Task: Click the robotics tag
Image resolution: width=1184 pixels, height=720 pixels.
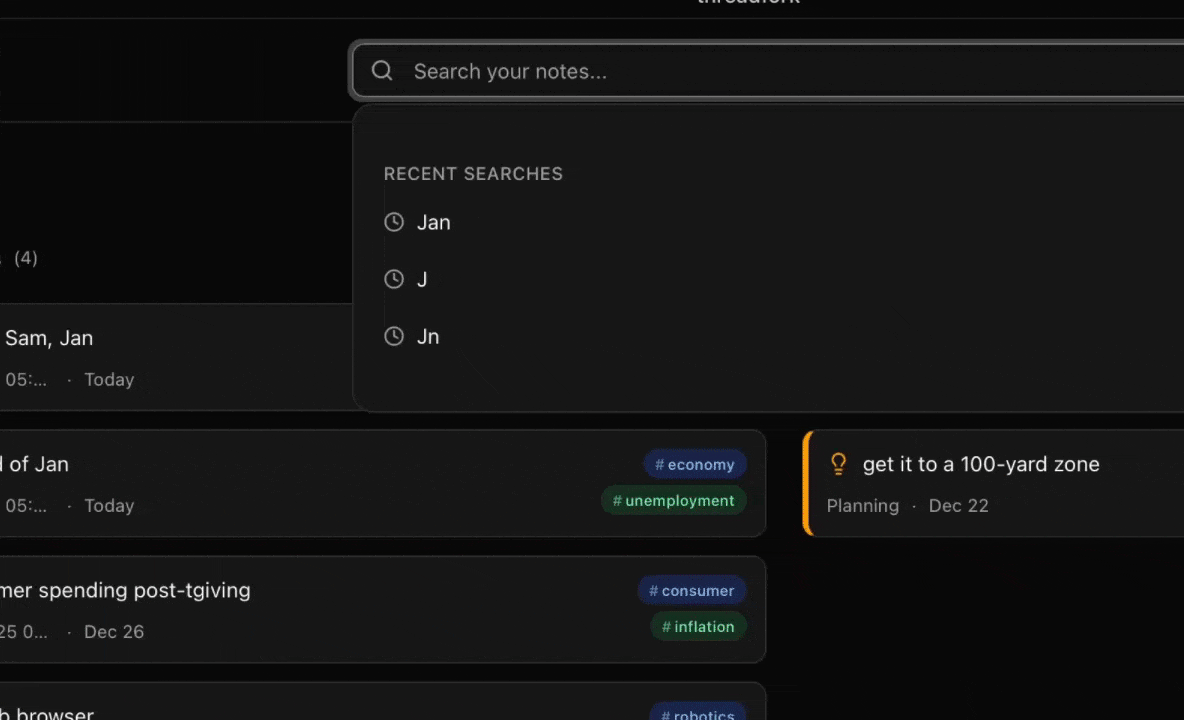Action: click(698, 712)
